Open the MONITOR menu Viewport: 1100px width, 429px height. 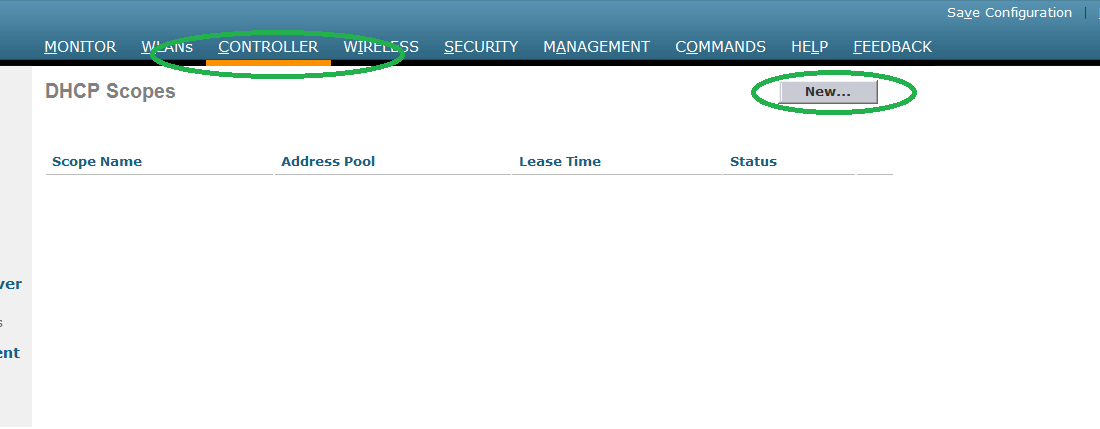coord(80,47)
